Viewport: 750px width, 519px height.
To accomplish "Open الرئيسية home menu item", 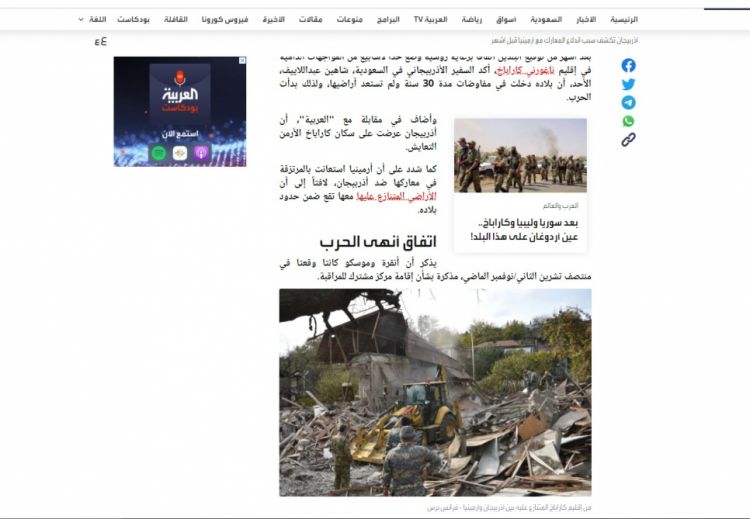I will (623, 19).
